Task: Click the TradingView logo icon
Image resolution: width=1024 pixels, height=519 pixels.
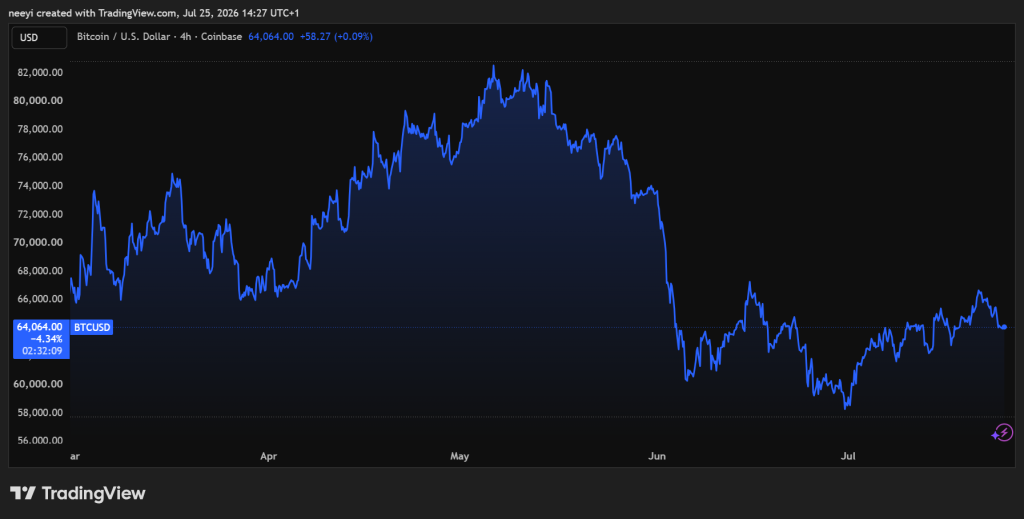Action: coord(22,493)
